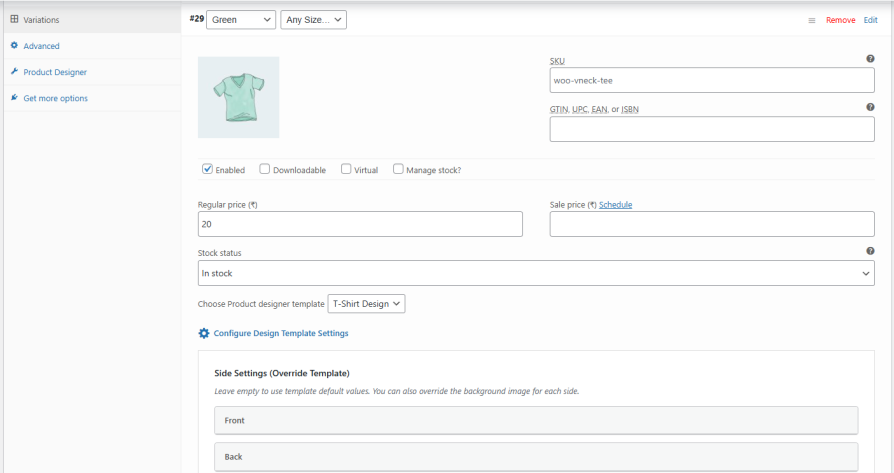Image resolution: width=894 pixels, height=473 pixels.
Task: Click the drag handle icon beside Remove
Action: [x=812, y=20]
